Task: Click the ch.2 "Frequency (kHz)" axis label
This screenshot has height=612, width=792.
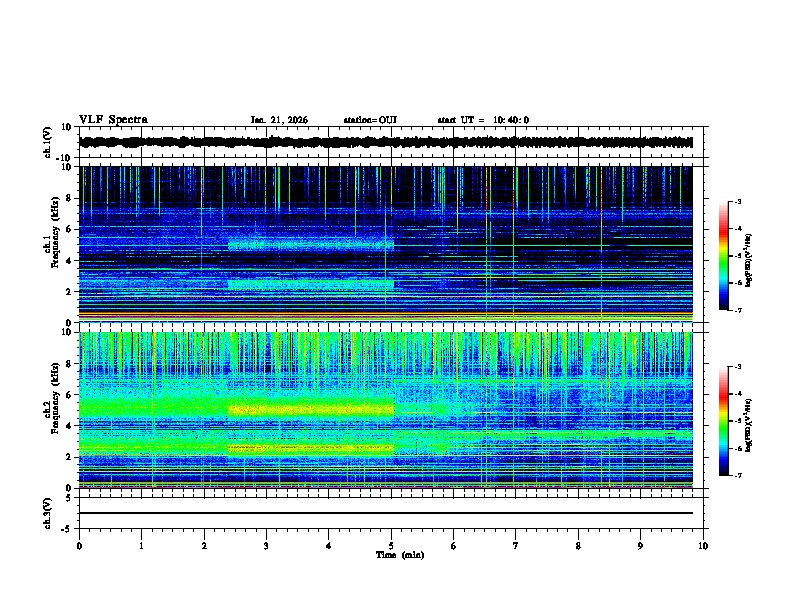Action: 55,398
